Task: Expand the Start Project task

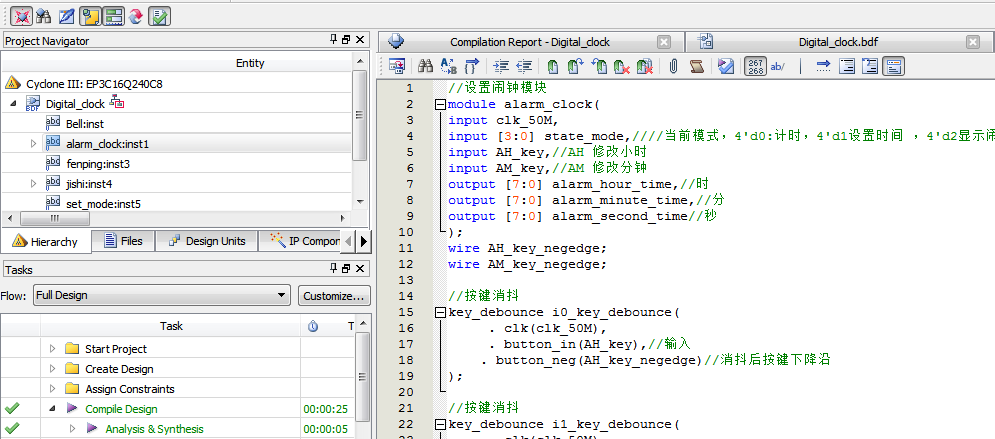Action: pyautogui.click(x=53, y=348)
